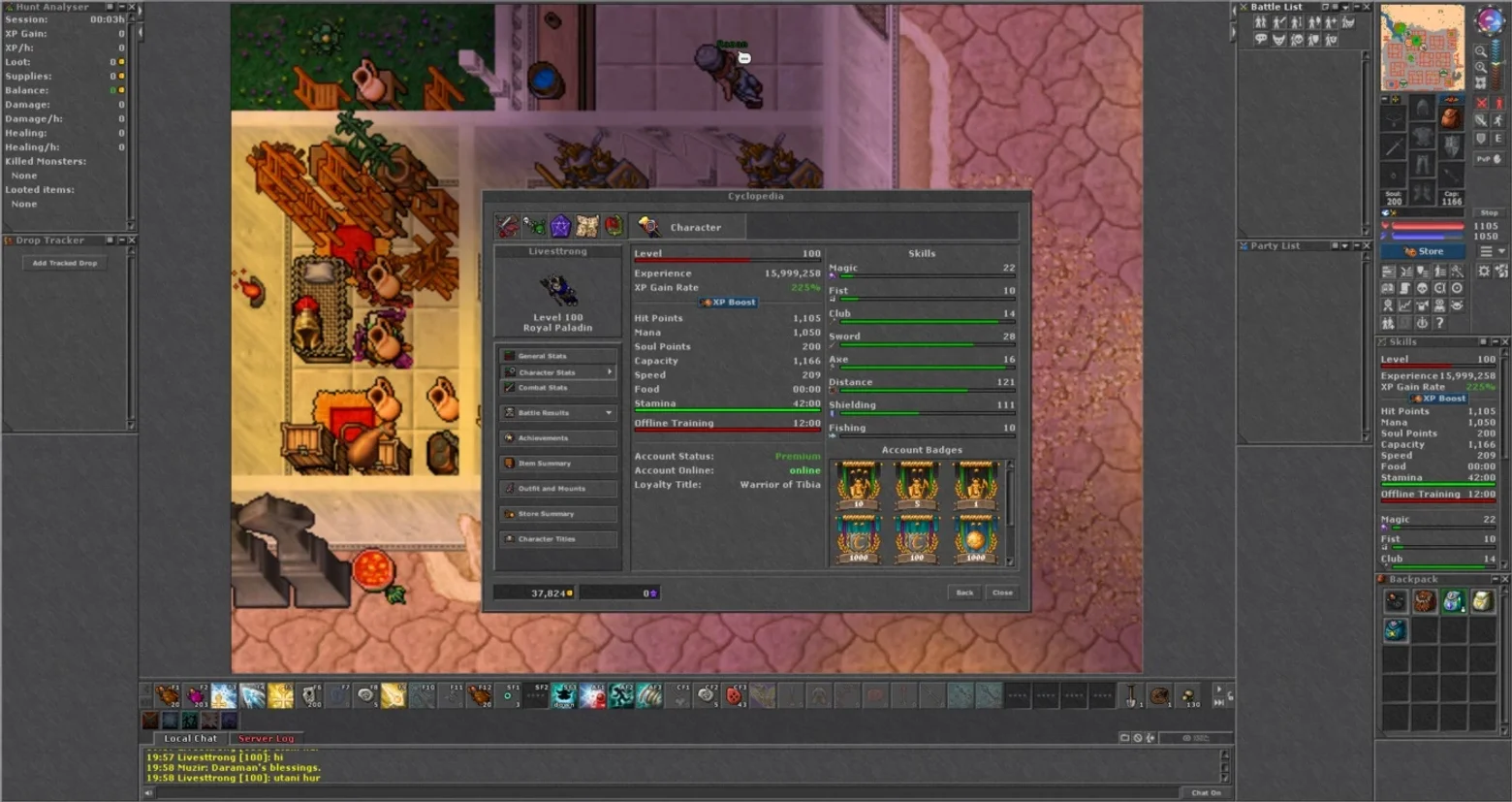Open the settings gear icon in sidebar

[x=1484, y=272]
